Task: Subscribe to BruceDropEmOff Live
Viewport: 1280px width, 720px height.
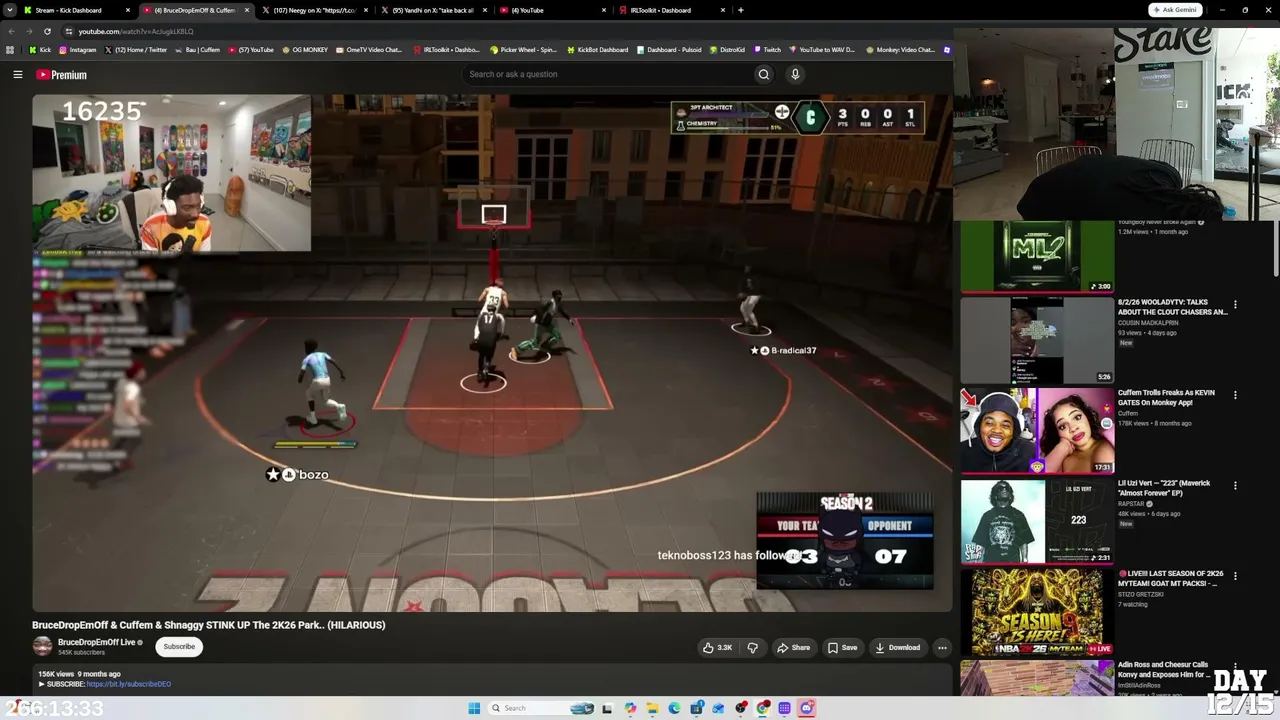Action: coord(179,646)
